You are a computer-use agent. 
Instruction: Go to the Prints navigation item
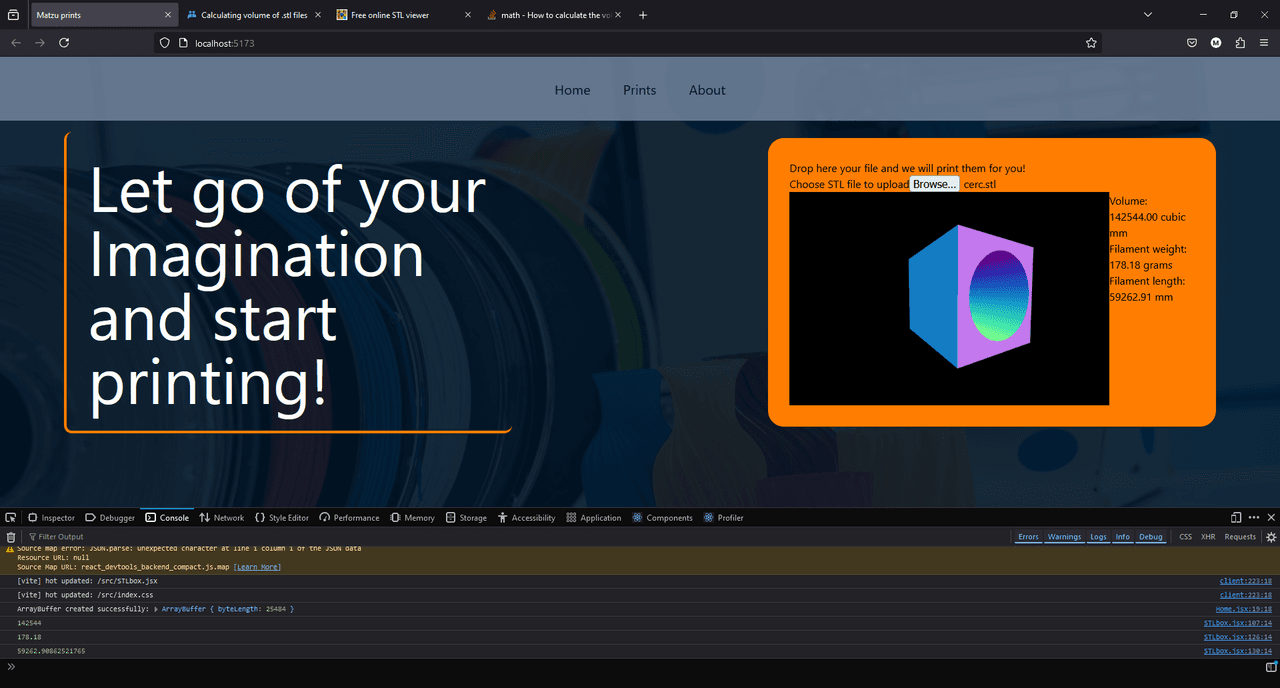tap(639, 90)
